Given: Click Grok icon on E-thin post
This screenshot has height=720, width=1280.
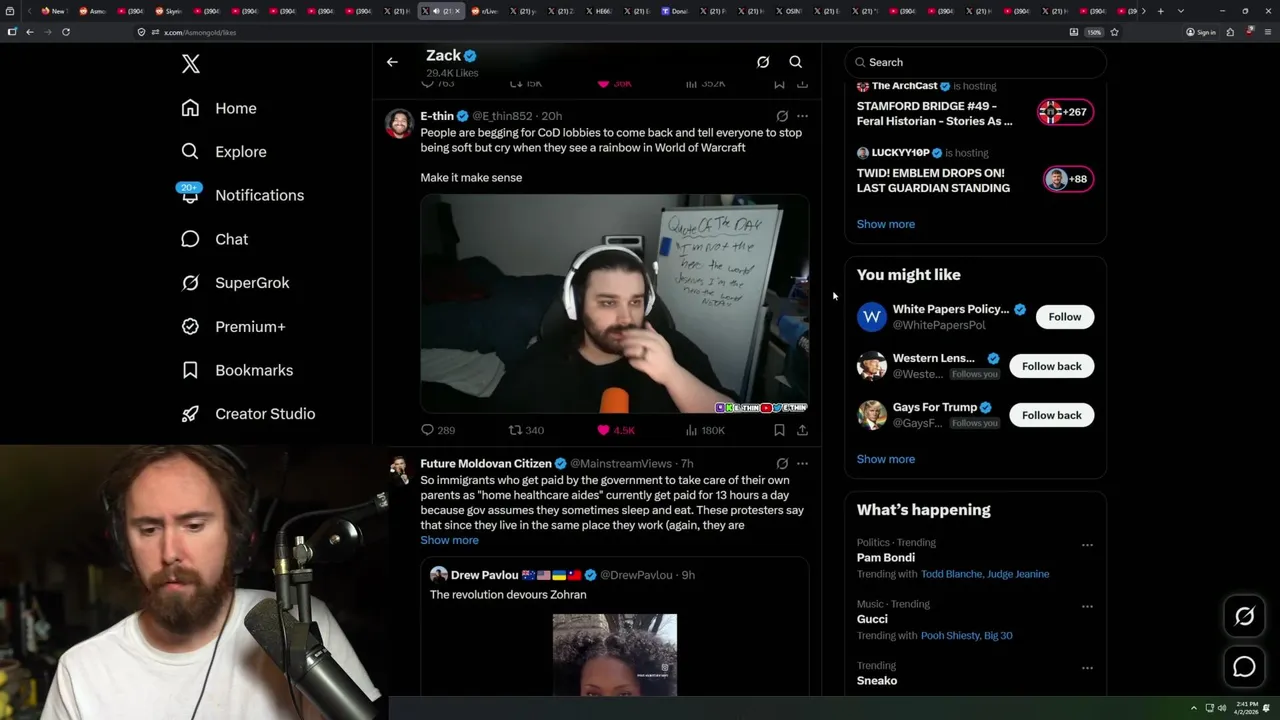Looking at the screenshot, I should [782, 116].
